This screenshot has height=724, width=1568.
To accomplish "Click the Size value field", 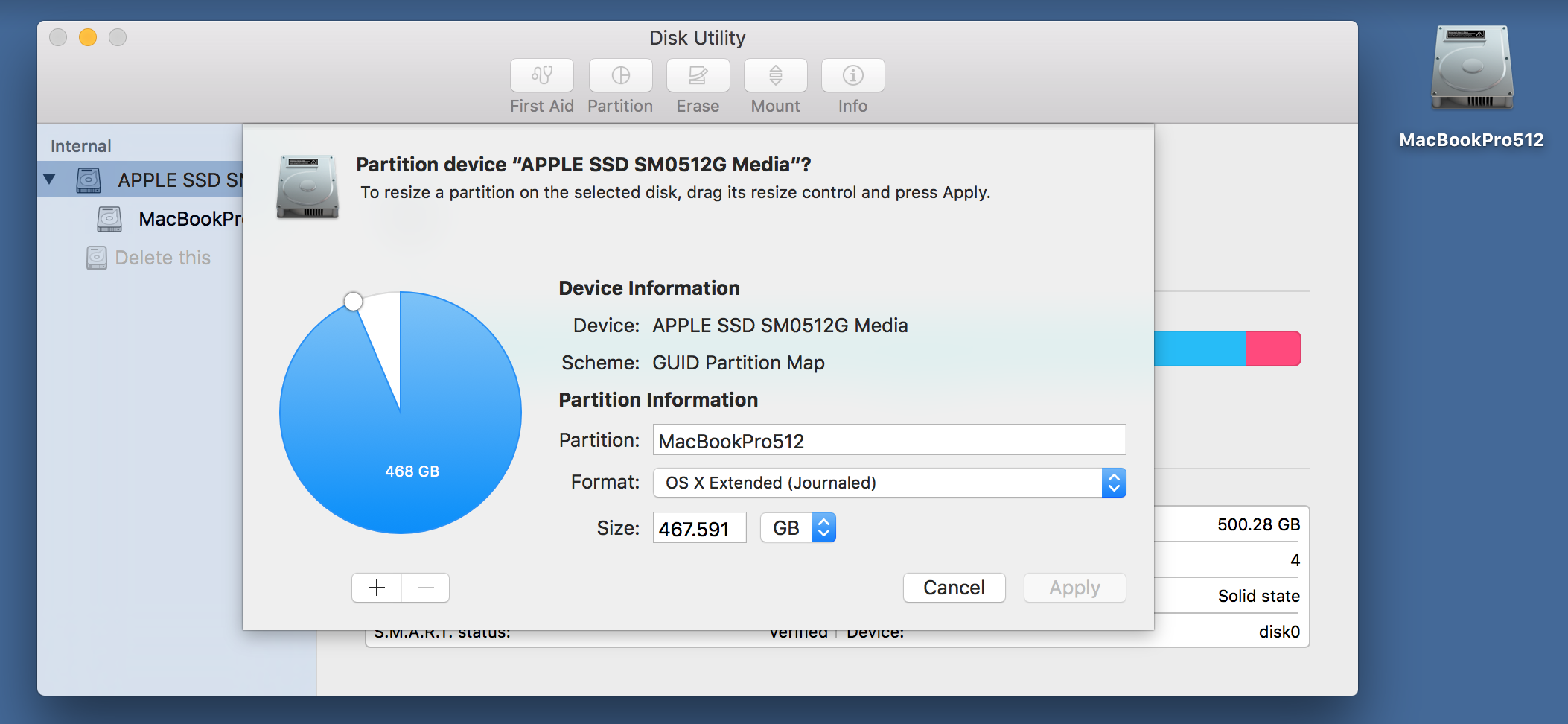I will coord(699,528).
